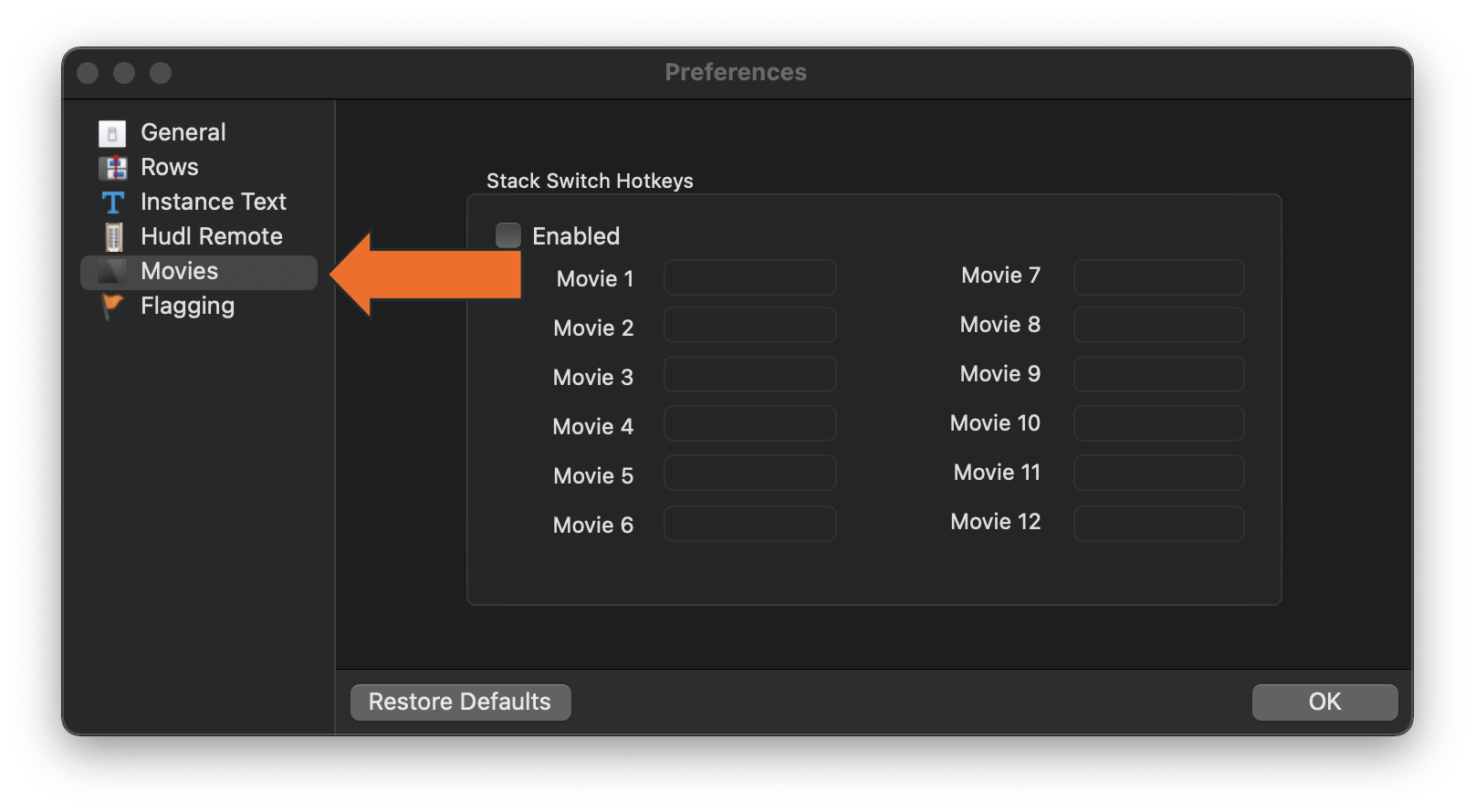Image resolution: width=1475 pixels, height=812 pixels.
Task: Click the Movies sidebar icon
Action: pyautogui.click(x=112, y=272)
